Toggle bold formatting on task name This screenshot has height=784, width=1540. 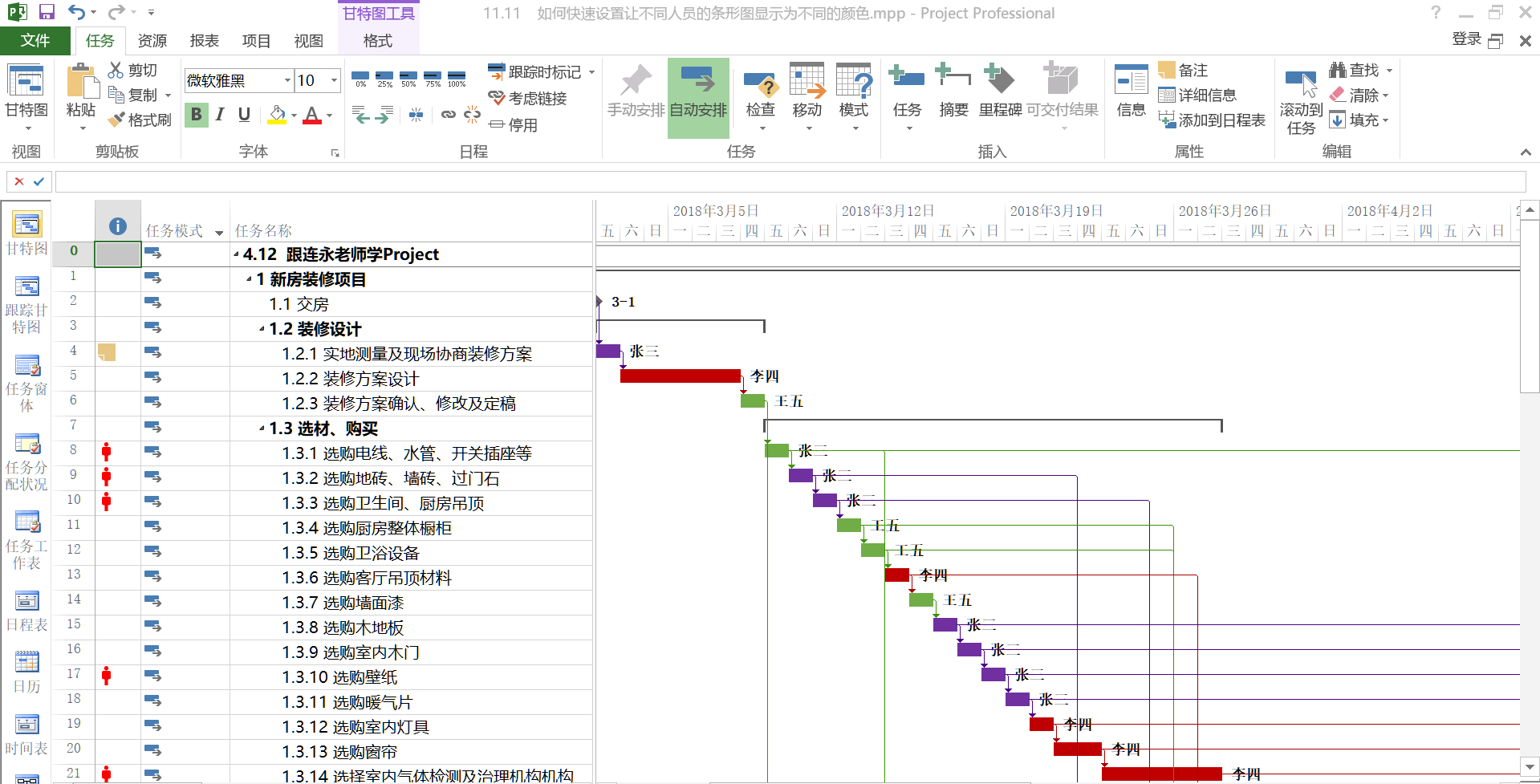click(x=195, y=115)
